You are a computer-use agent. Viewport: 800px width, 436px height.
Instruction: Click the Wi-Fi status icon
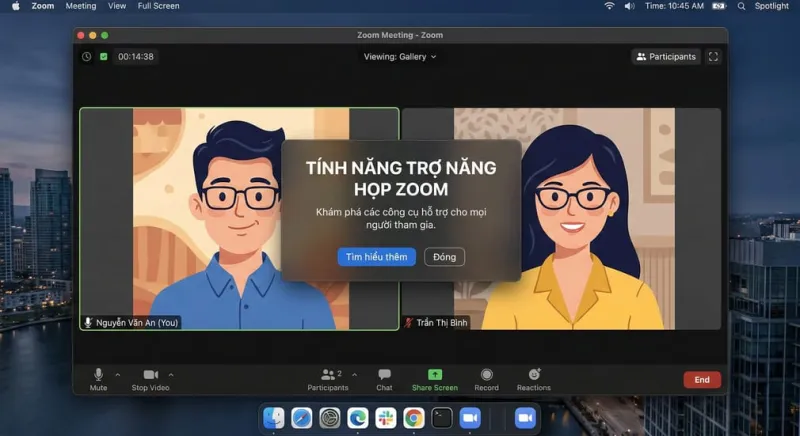tap(609, 6)
